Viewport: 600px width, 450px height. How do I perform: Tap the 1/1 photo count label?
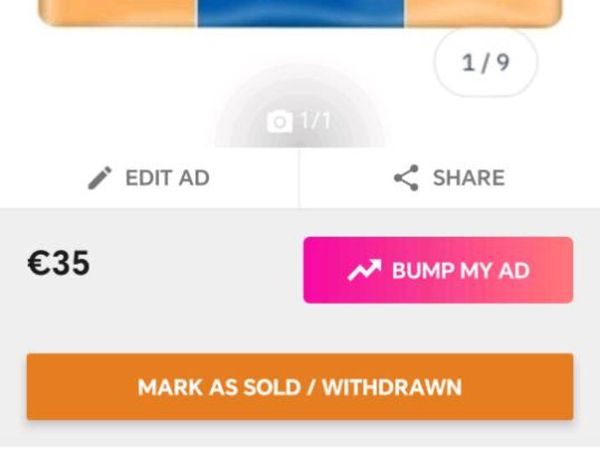[316, 121]
